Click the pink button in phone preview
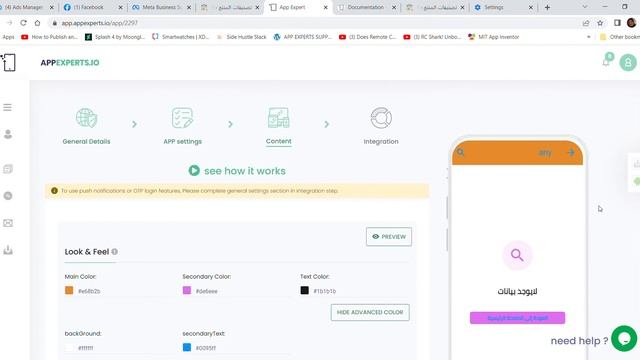This screenshot has width=640, height=360. point(517,318)
